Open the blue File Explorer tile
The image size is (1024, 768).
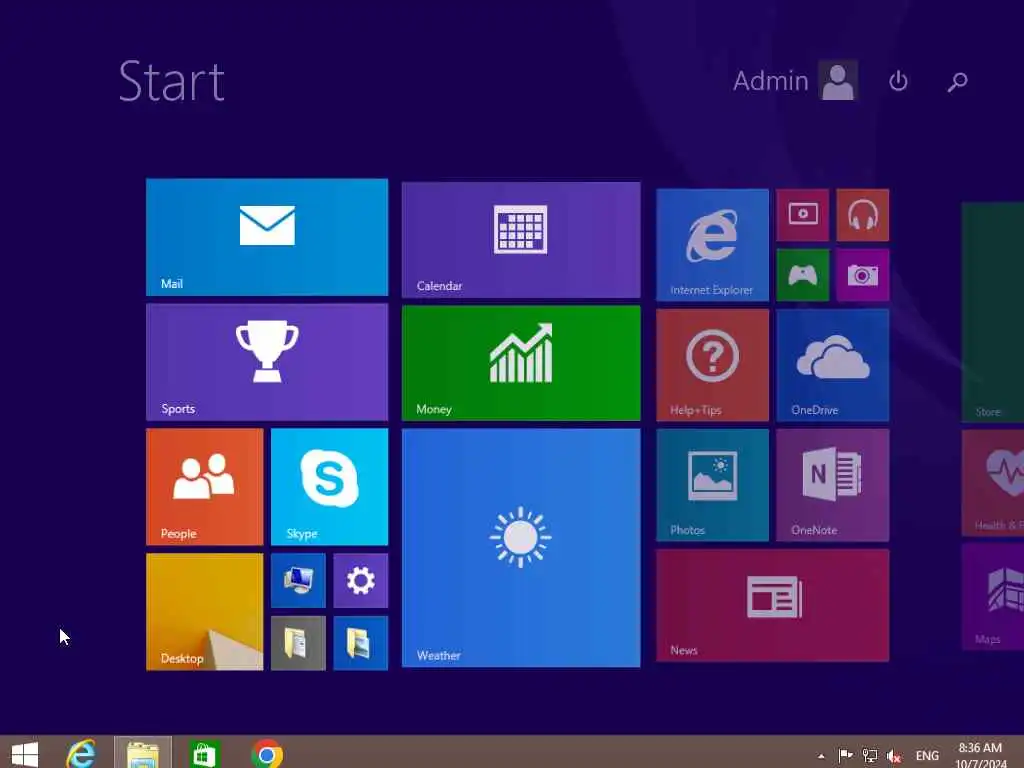point(360,643)
